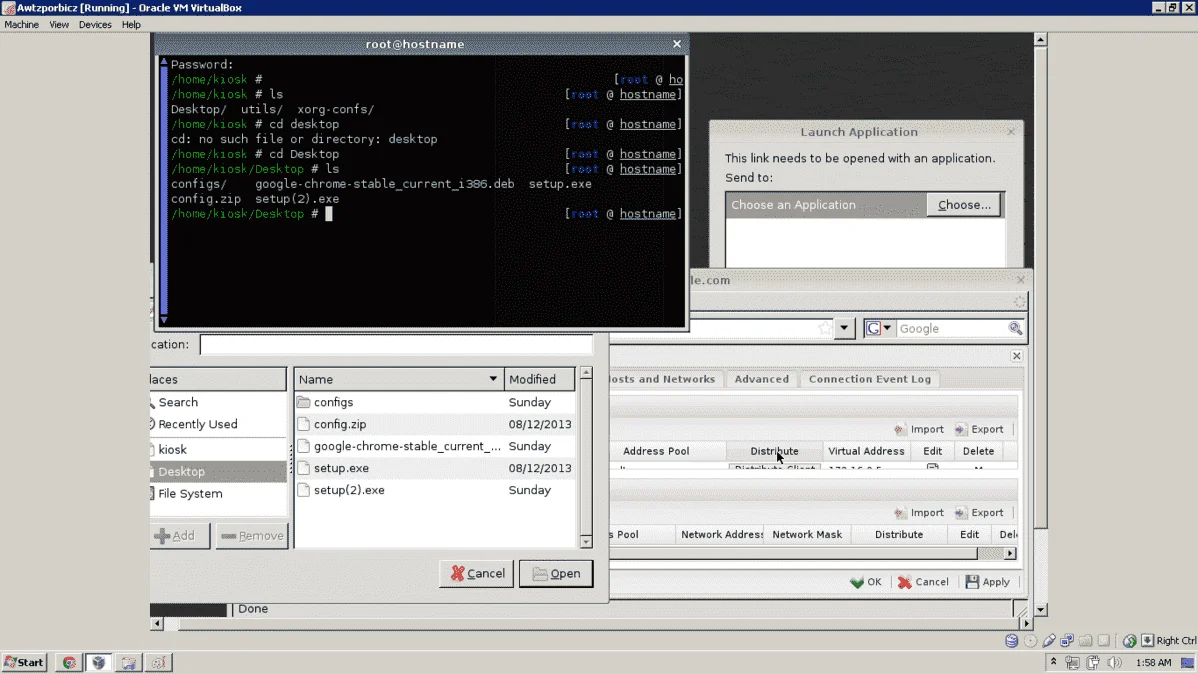This screenshot has width=1198, height=674.
Task: Select config.zip in the file list
Action: [x=435, y=424]
